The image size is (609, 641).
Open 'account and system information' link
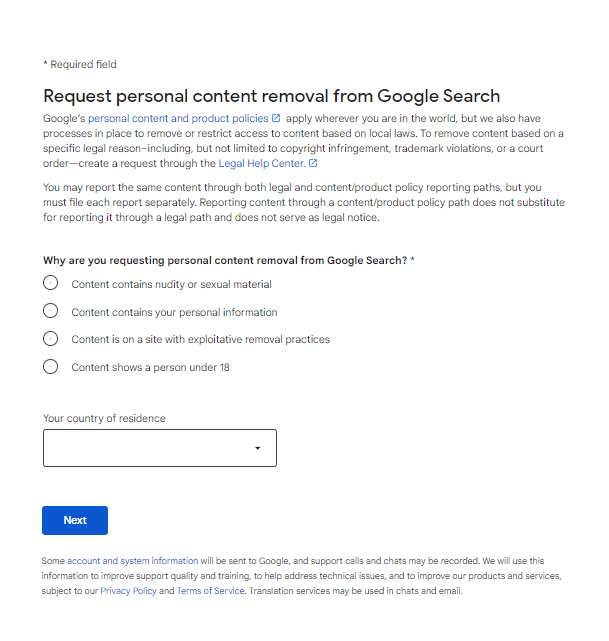132,561
